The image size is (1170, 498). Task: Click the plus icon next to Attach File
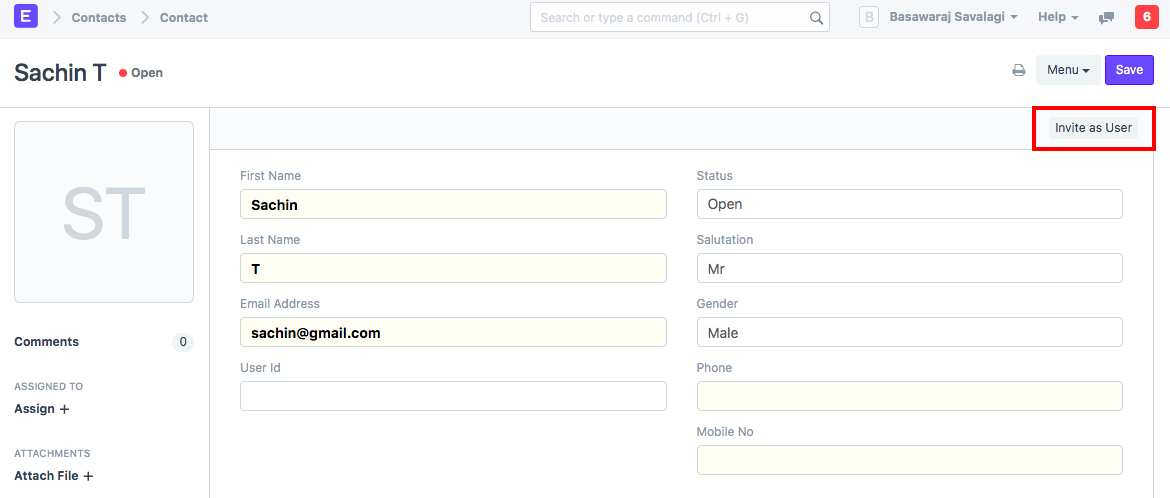click(x=88, y=477)
